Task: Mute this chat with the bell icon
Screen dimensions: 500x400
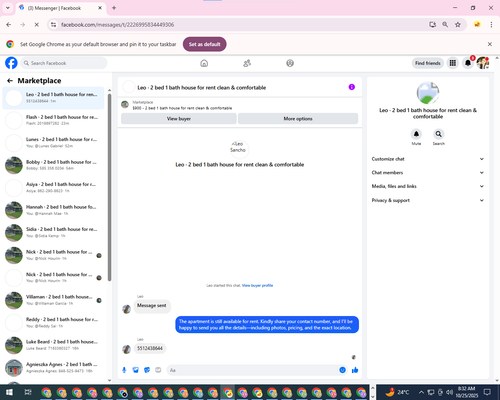Action: [x=416, y=134]
